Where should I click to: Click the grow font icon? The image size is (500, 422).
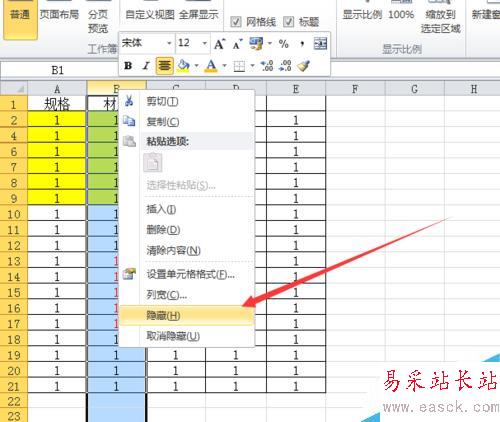click(220, 44)
